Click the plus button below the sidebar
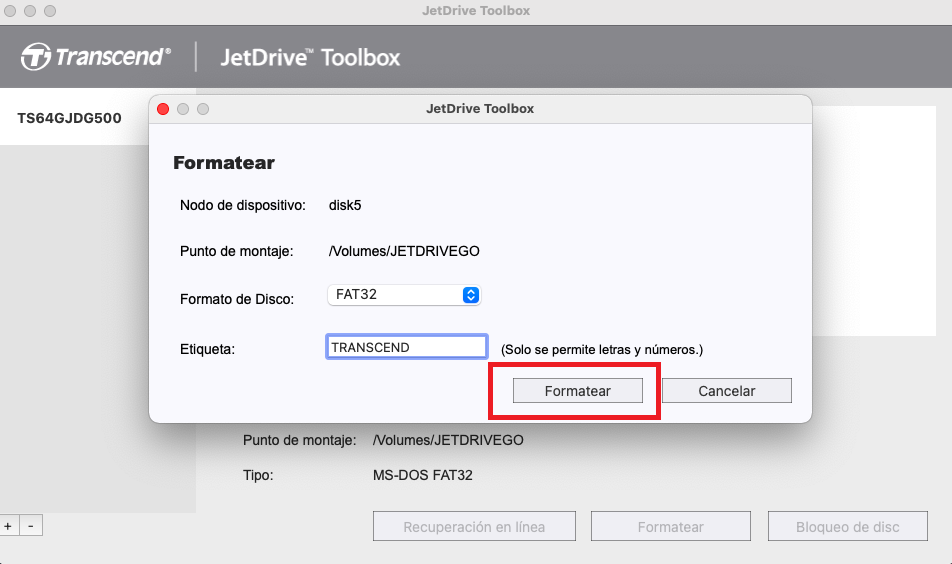952x564 pixels. coord(8,526)
